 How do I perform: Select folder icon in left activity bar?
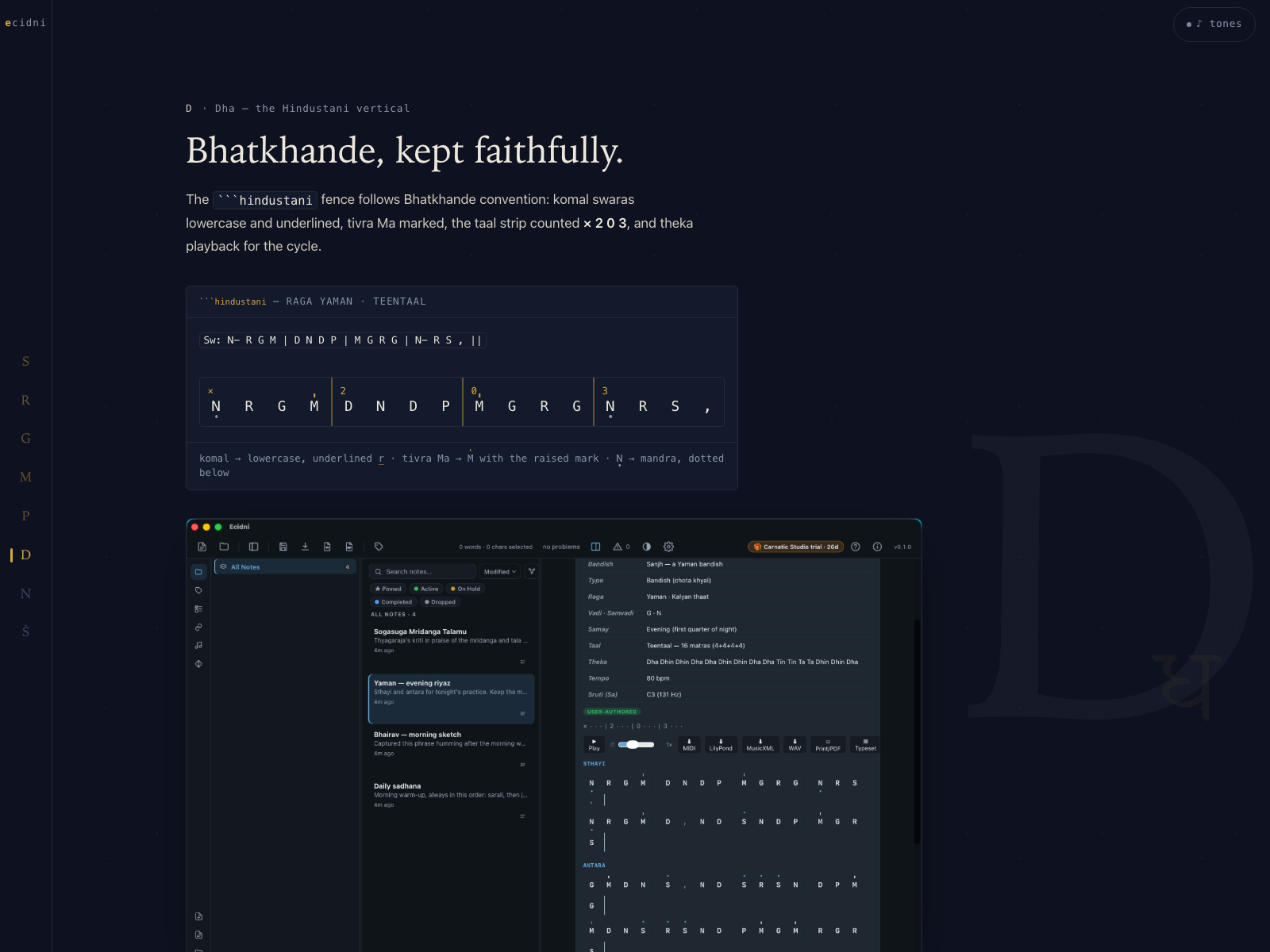point(198,572)
